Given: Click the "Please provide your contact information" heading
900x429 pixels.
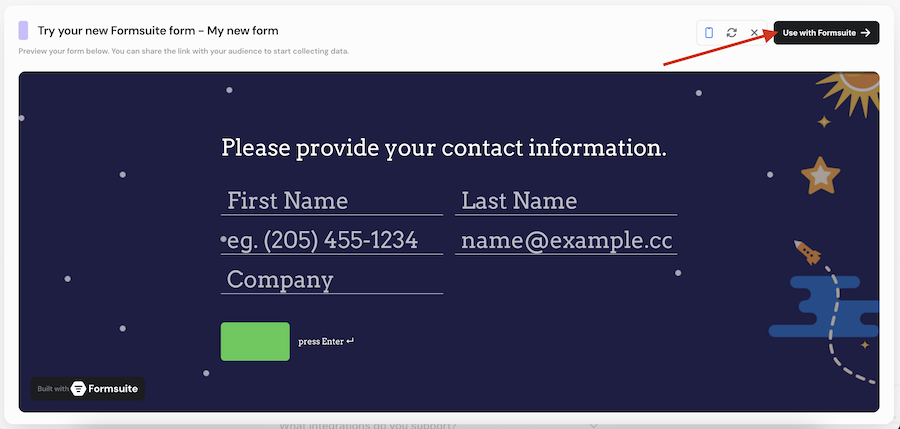Looking at the screenshot, I should coord(443,148).
